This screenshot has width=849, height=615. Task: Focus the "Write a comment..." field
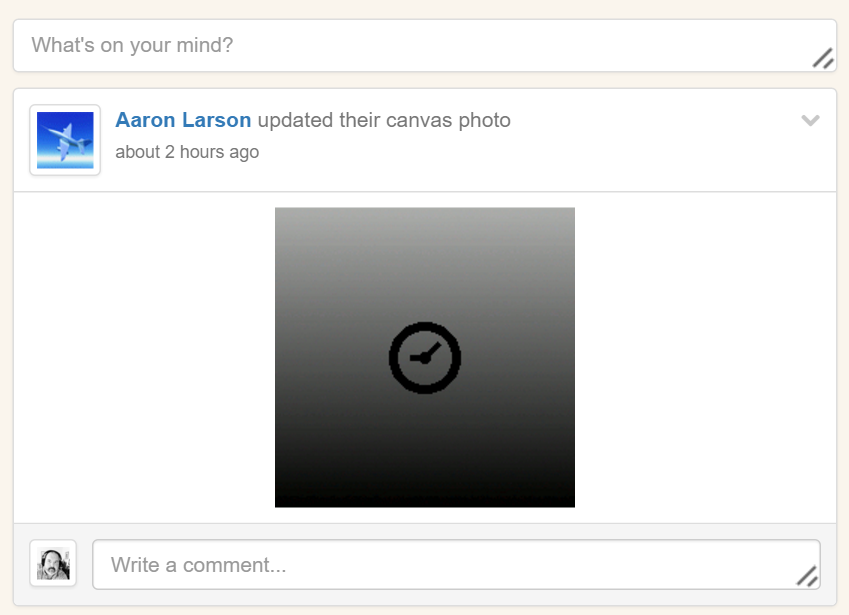[x=456, y=564]
